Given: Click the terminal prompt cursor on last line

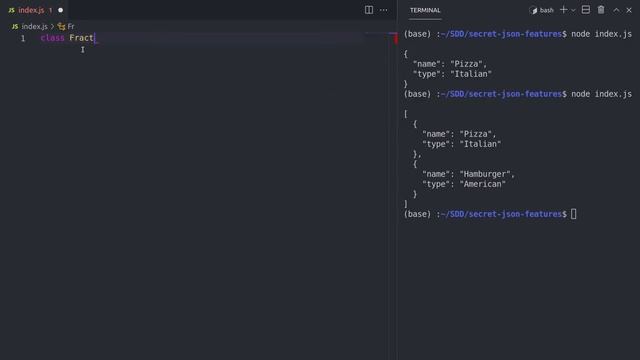Looking at the screenshot, I should (573, 214).
